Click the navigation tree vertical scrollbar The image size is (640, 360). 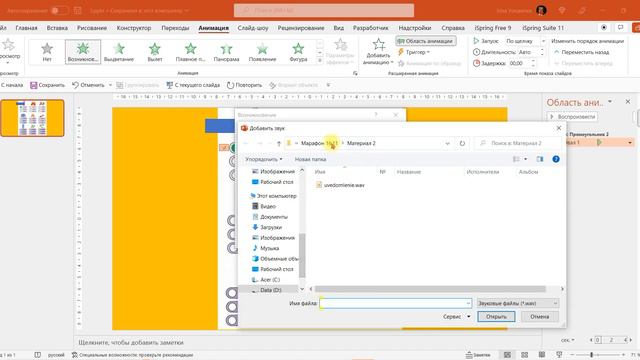302,256
